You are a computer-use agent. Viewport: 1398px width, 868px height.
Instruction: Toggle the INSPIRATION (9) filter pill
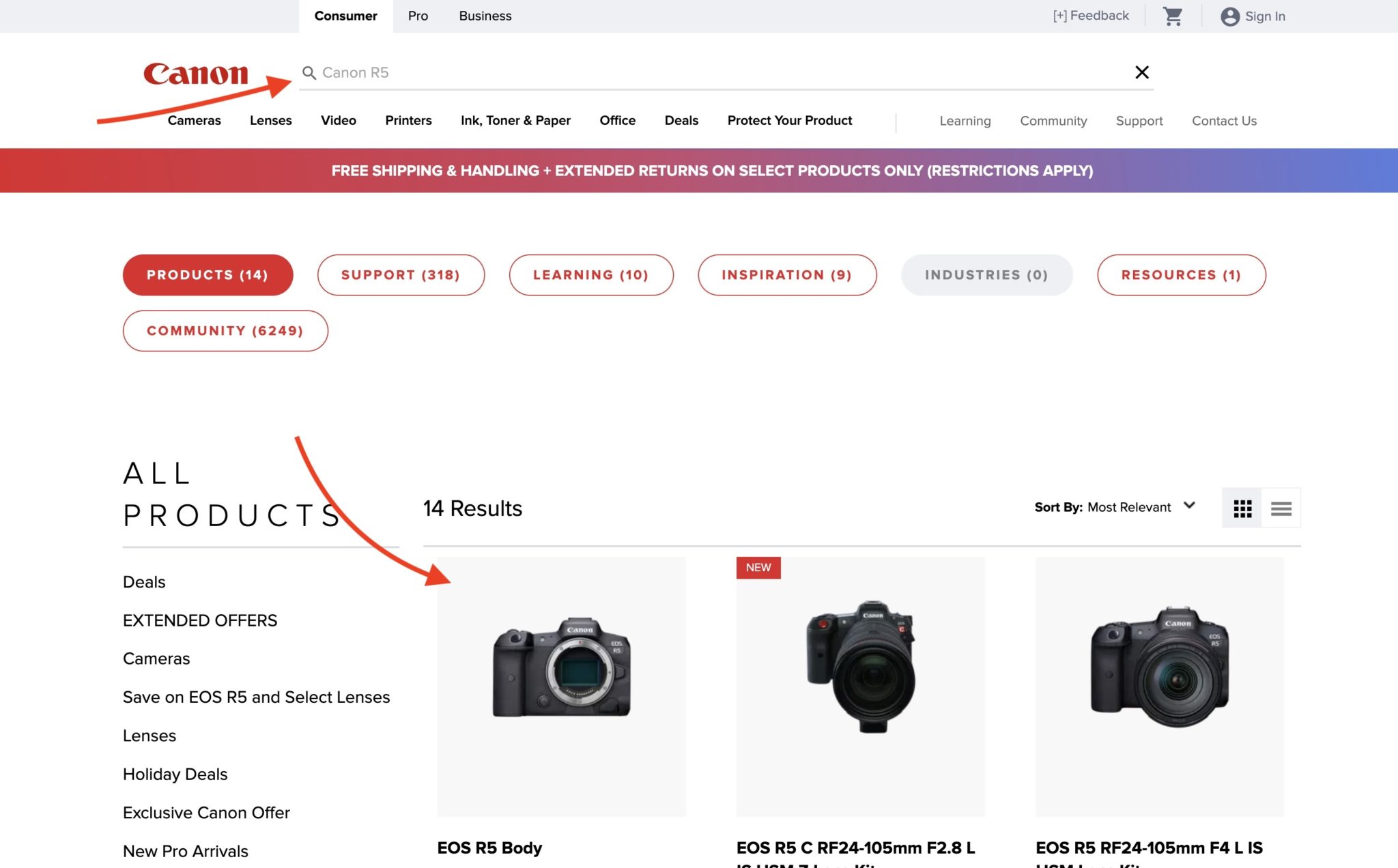(786, 274)
